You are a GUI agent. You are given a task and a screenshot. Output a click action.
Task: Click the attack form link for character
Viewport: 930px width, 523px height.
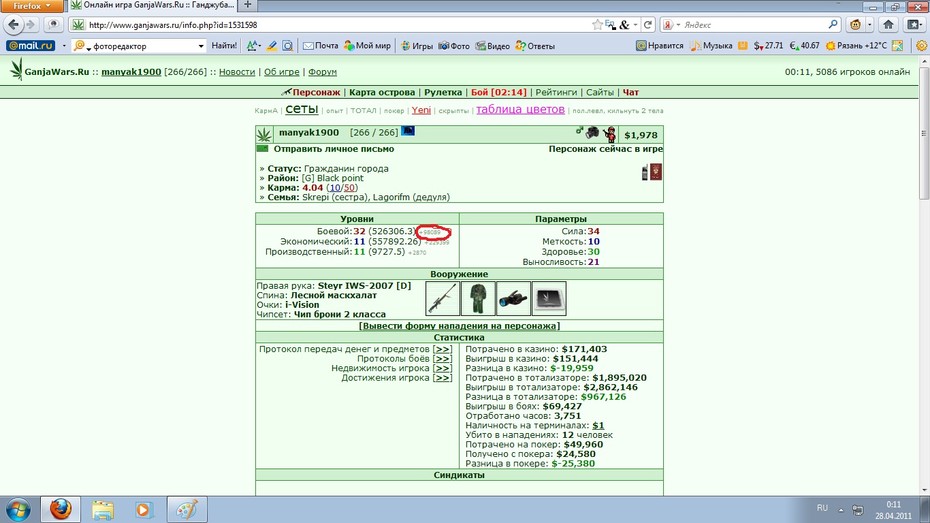tap(459, 326)
